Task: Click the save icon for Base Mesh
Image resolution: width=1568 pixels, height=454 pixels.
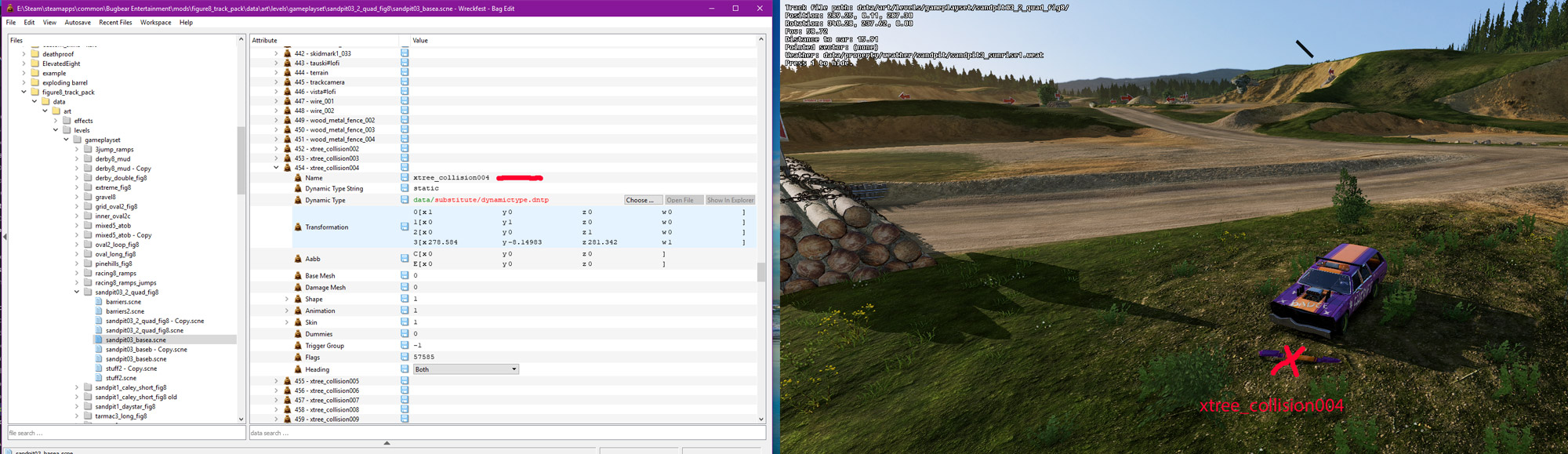Action: point(405,275)
